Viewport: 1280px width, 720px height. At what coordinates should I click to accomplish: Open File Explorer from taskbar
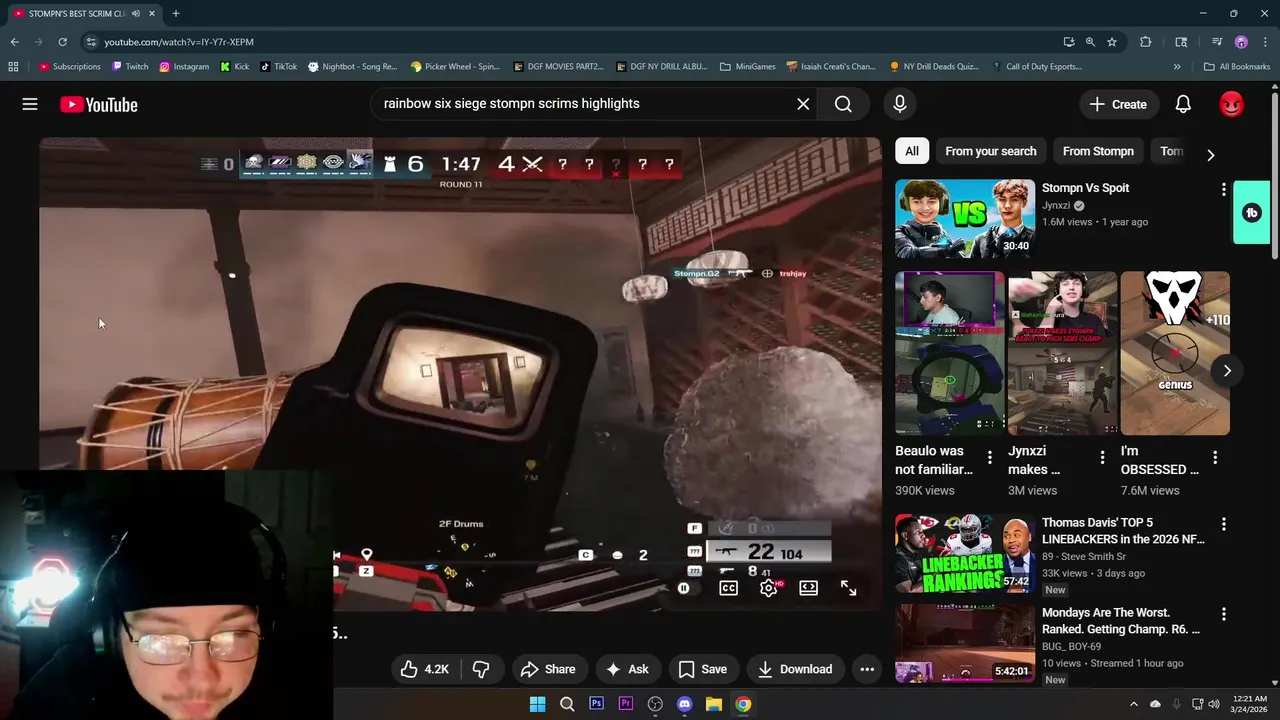[x=713, y=704]
